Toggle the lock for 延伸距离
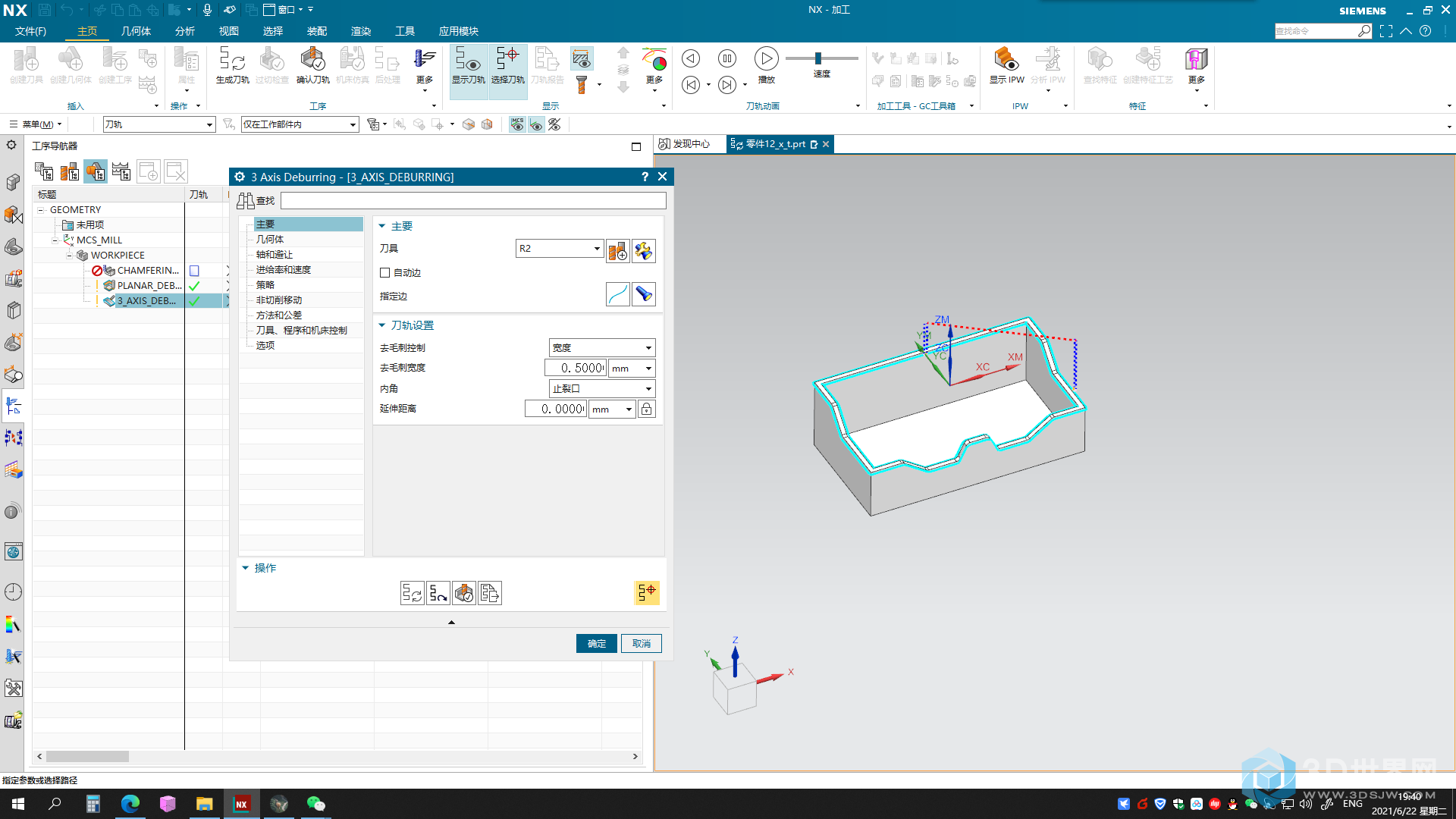Viewport: 1456px width, 819px height. pos(646,409)
